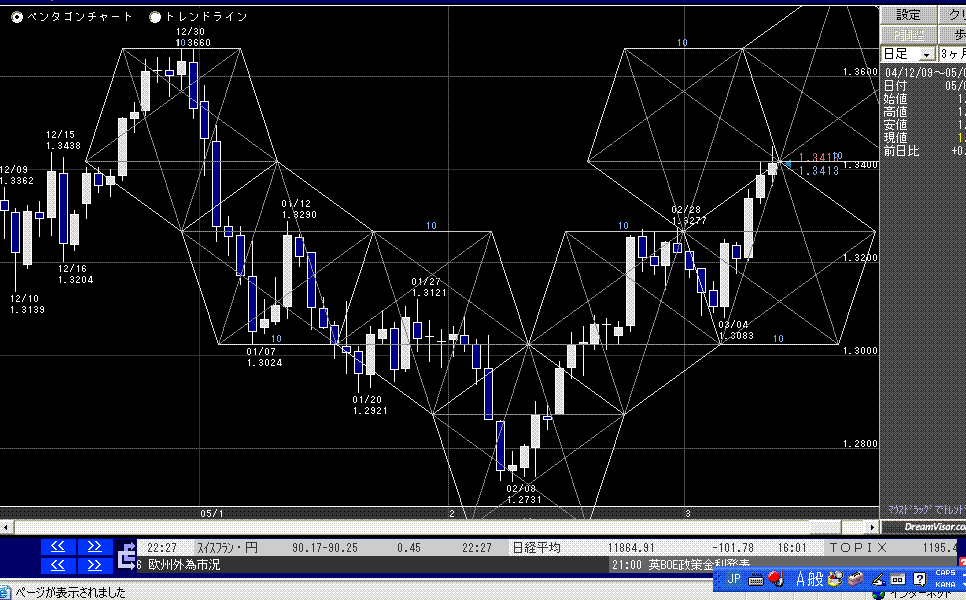Screen dimensions: 966x600
Task: Click the ticker layout switch icon
Action: tap(126, 556)
